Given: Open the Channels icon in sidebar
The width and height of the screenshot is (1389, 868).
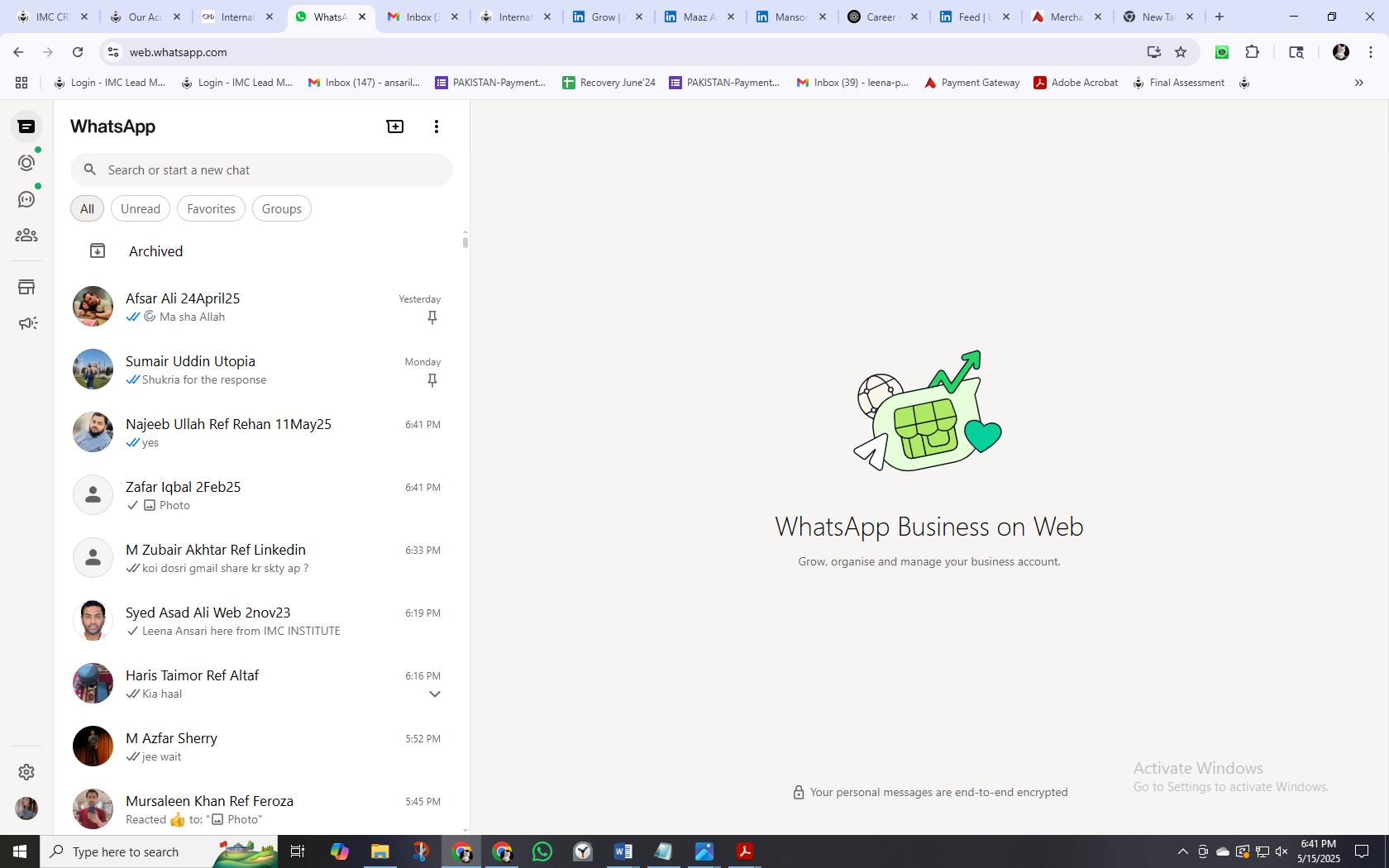Looking at the screenshot, I should [x=26, y=199].
